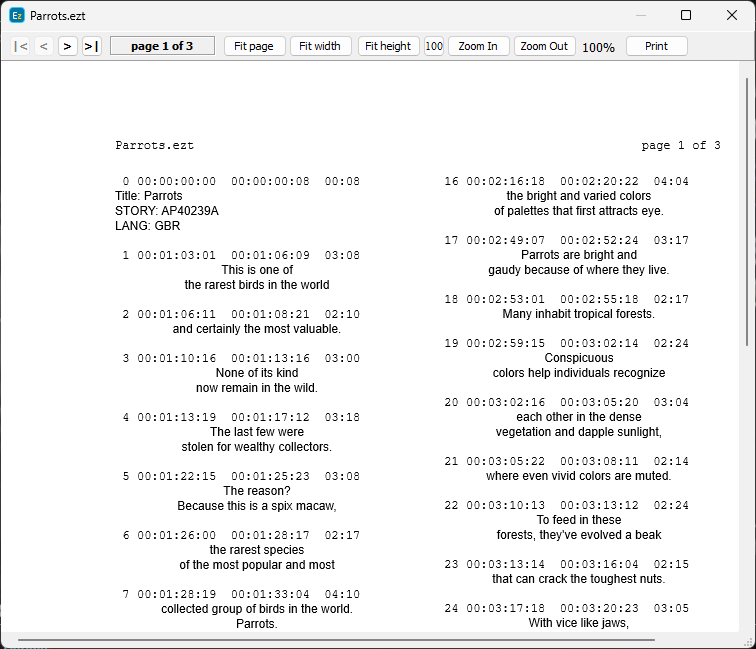Viewport: 756px width, 649px height.
Task: Close the Parrots.ezt preview window
Action: pos(732,15)
